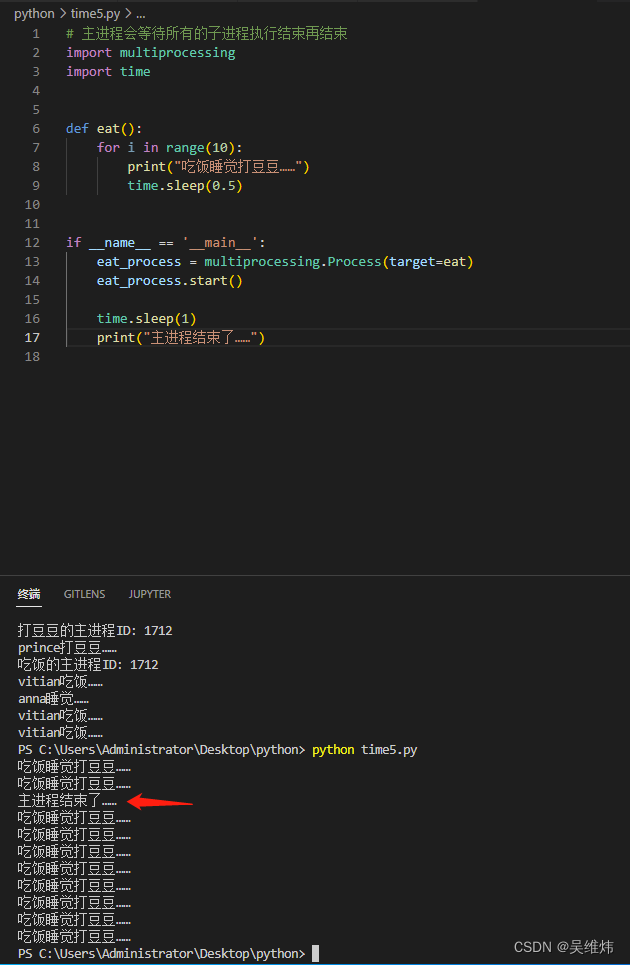Click the last terminal prompt cursor
The image size is (630, 965).
click(316, 953)
